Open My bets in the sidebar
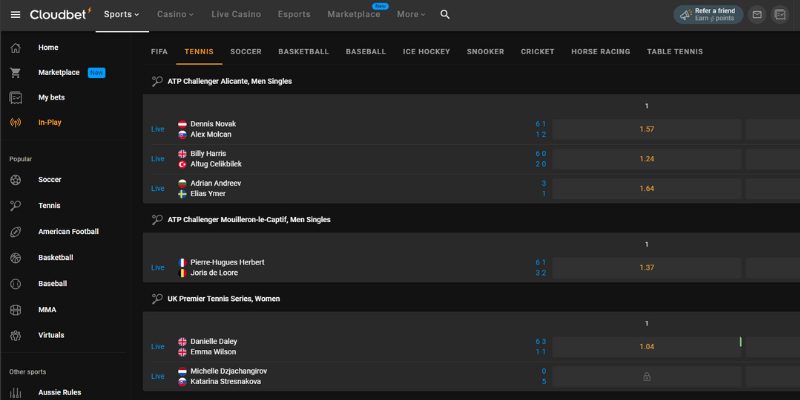 point(52,97)
